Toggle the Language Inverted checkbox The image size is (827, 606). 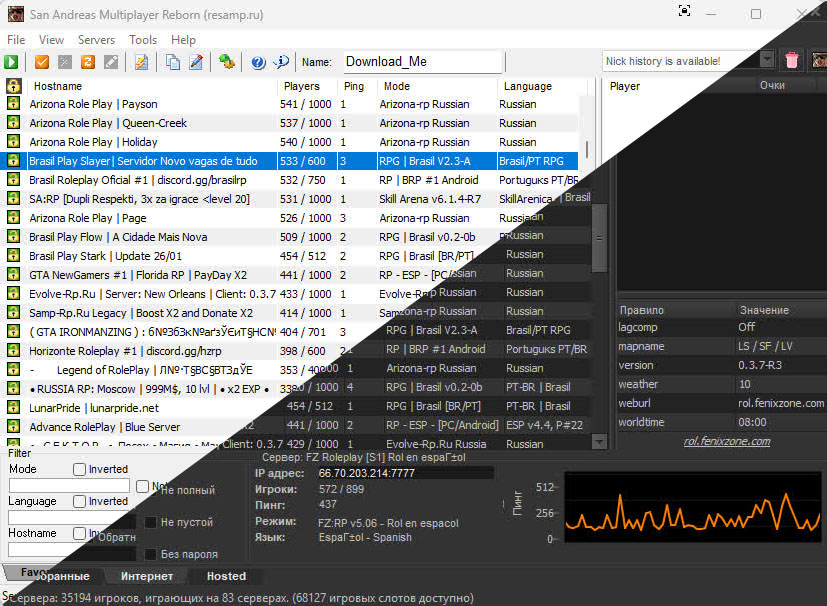(80, 501)
